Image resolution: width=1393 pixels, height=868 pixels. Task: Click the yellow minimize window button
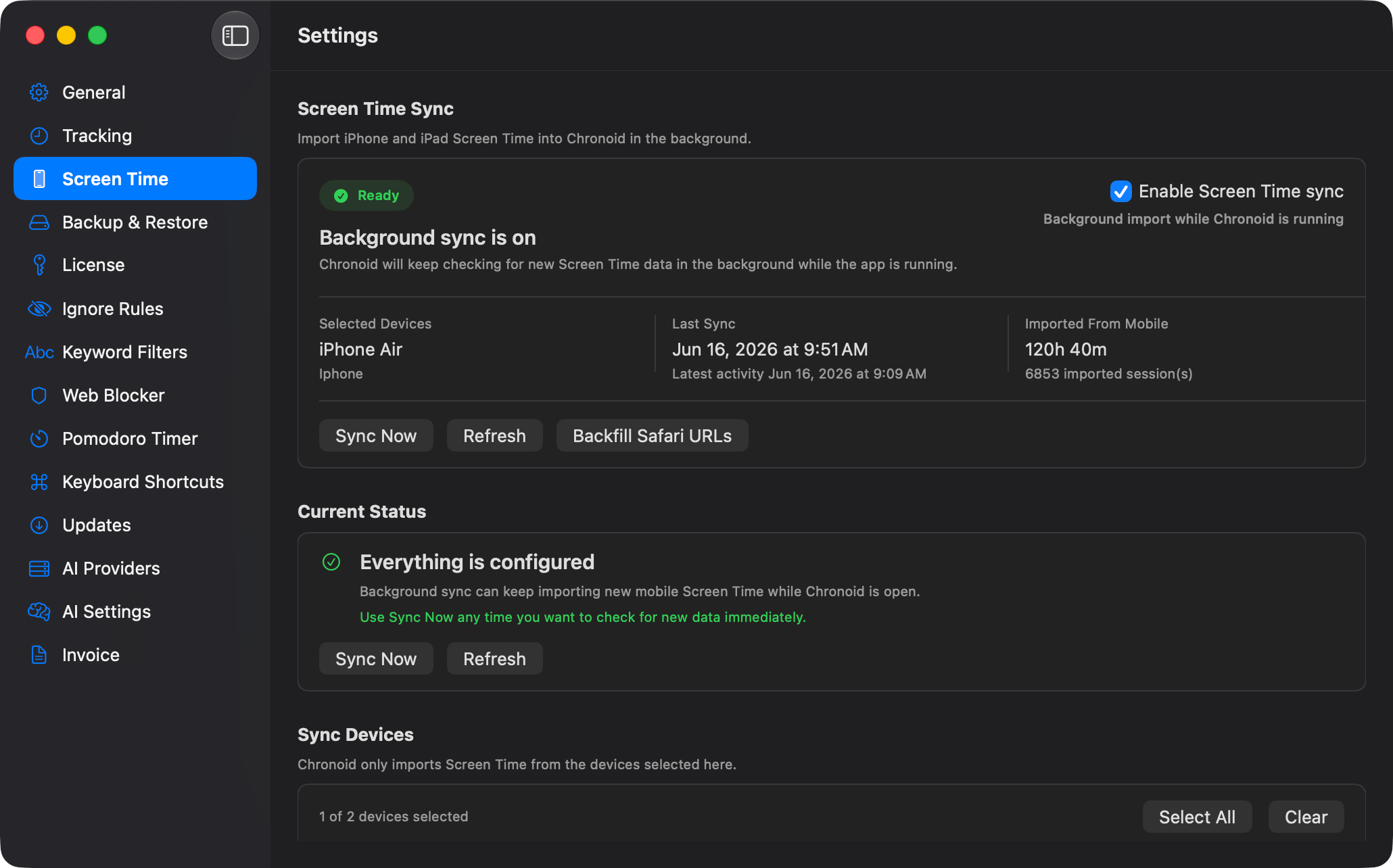66,35
